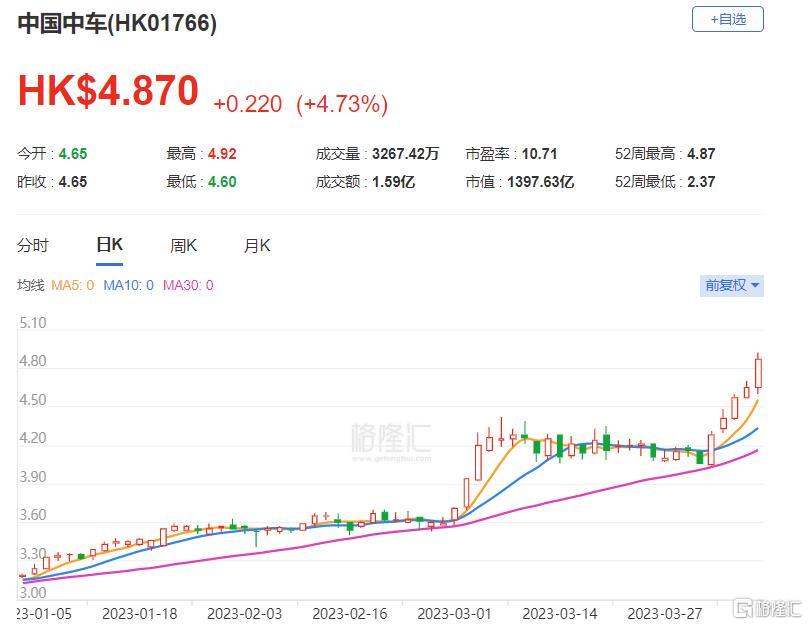Click the HK$4.870 current price
This screenshot has width=808, height=625.
108,91
